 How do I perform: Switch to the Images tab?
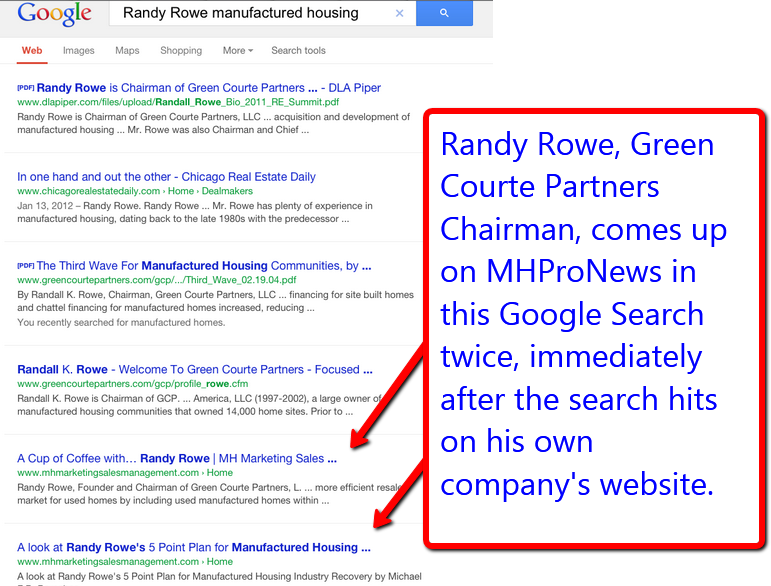coord(79,50)
